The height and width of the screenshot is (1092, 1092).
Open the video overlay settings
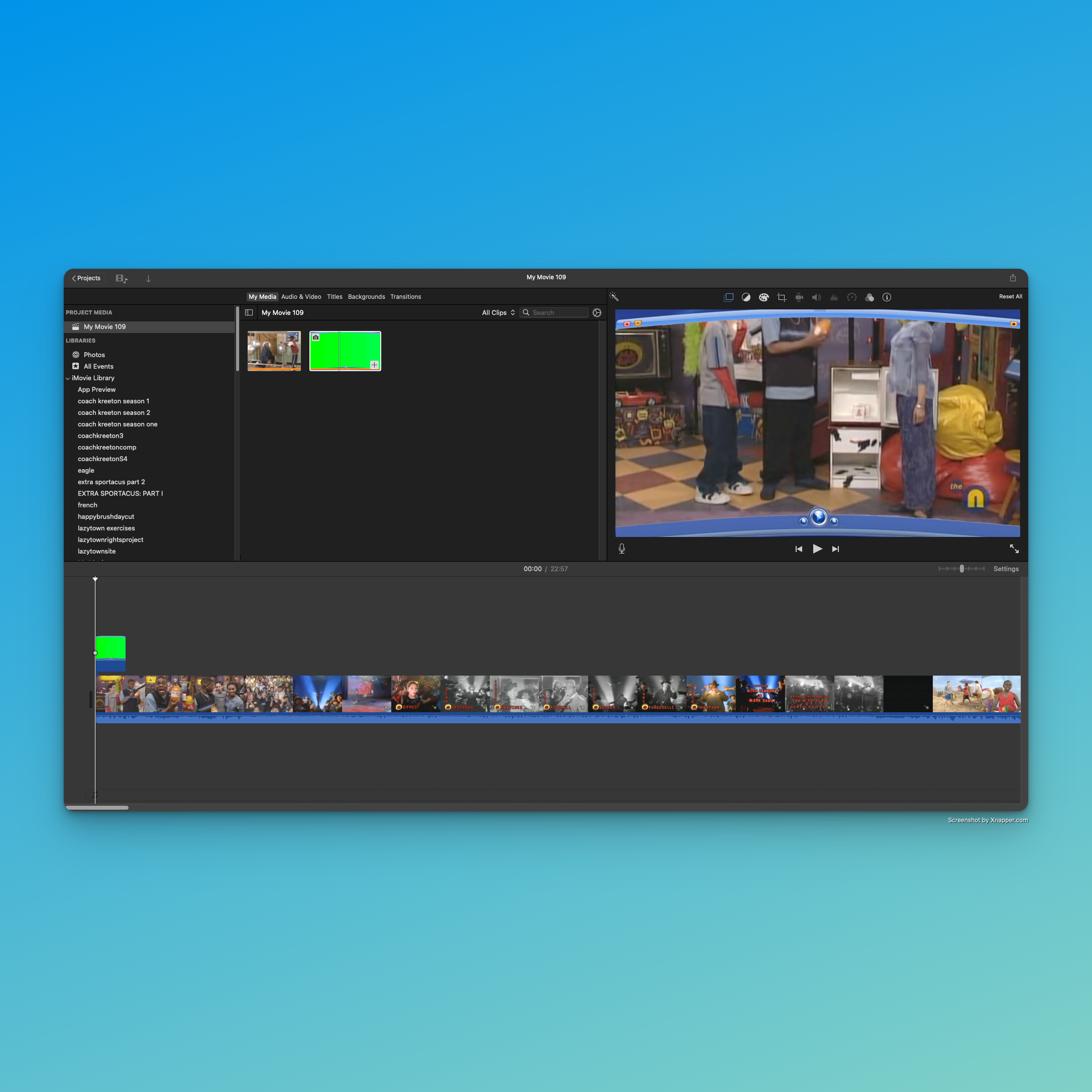point(728,297)
